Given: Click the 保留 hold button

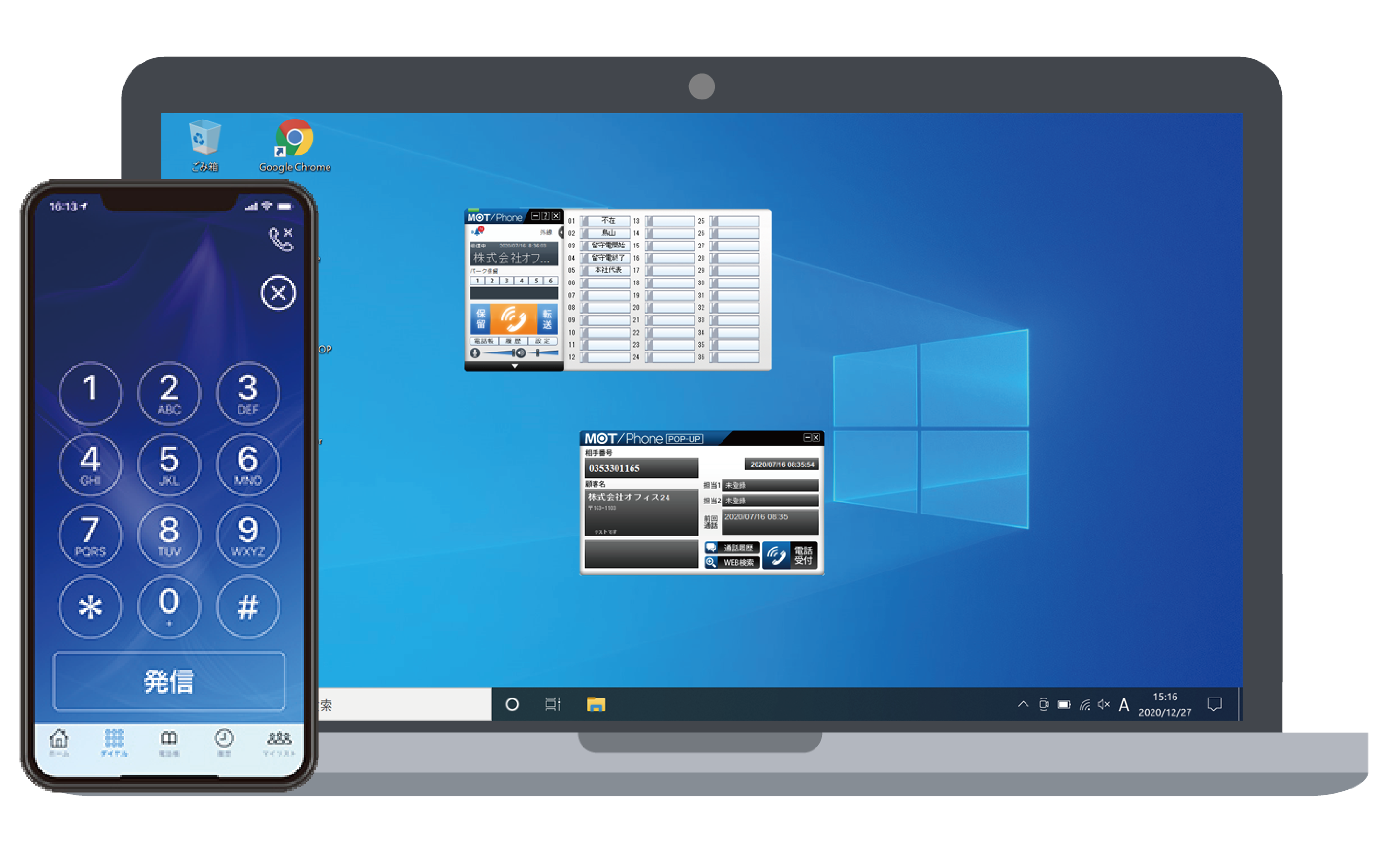Looking at the screenshot, I should [x=480, y=319].
